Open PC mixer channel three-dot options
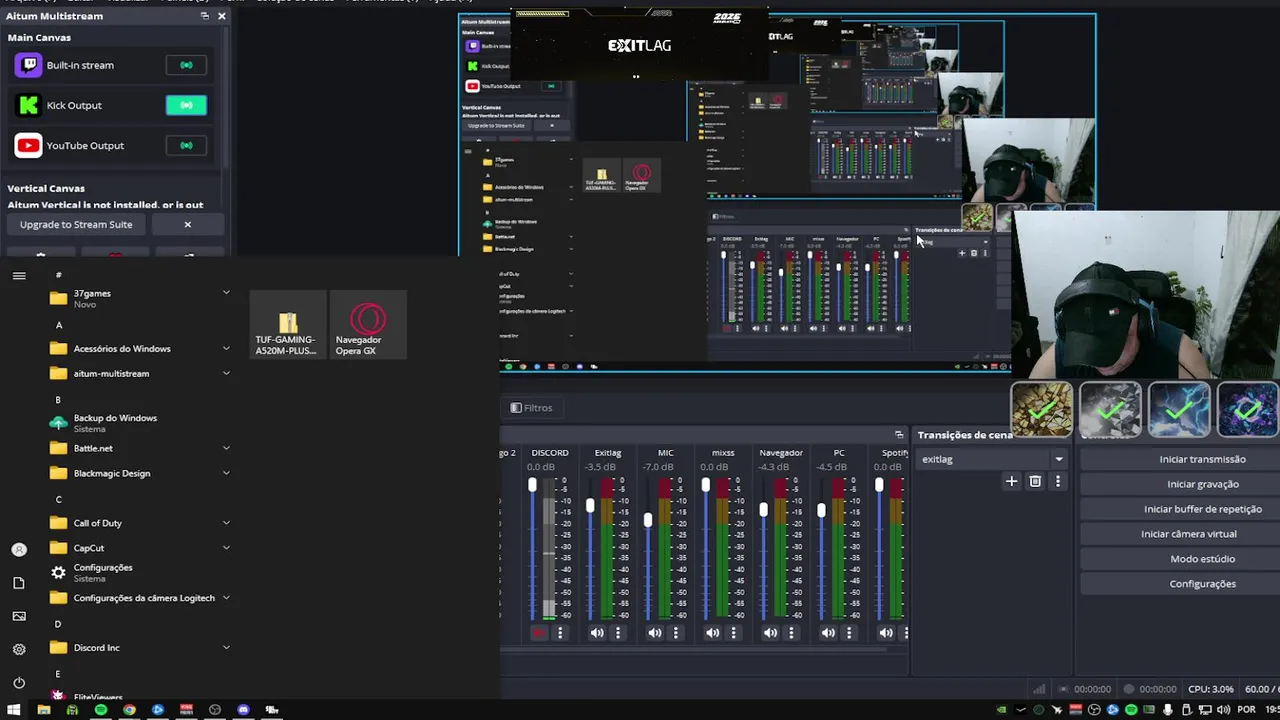 (x=849, y=633)
